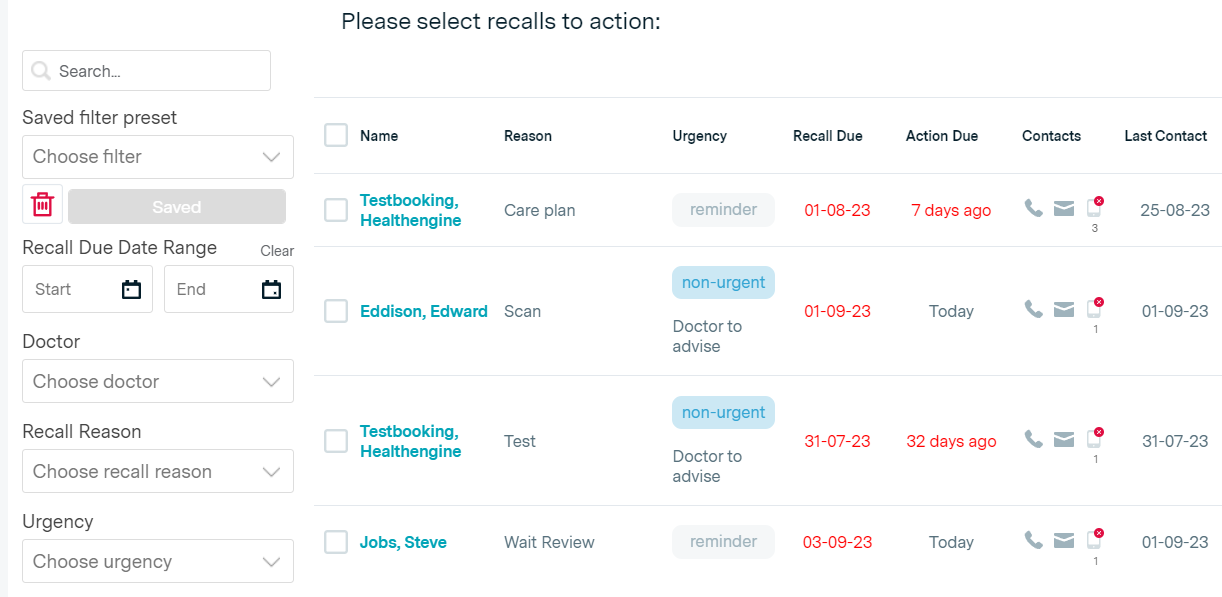Open the Eddison, Edward patient link

point(424,312)
